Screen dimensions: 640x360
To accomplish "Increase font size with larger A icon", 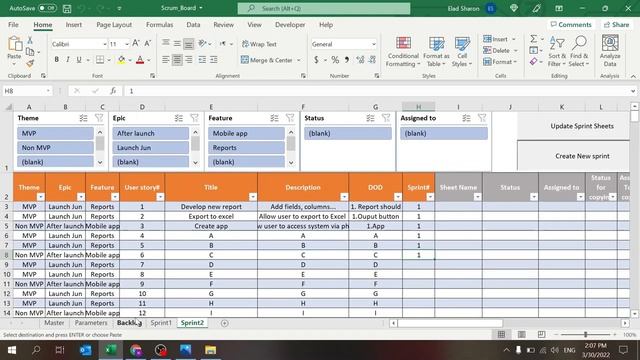I will (136, 43).
